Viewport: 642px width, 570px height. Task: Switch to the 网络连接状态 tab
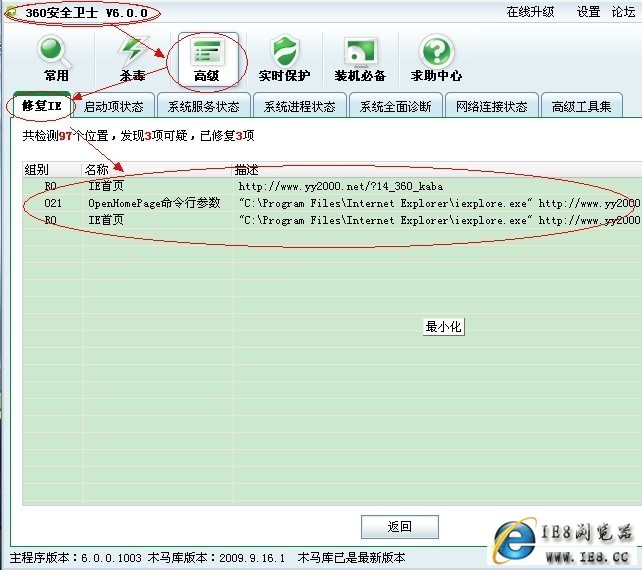pos(491,106)
